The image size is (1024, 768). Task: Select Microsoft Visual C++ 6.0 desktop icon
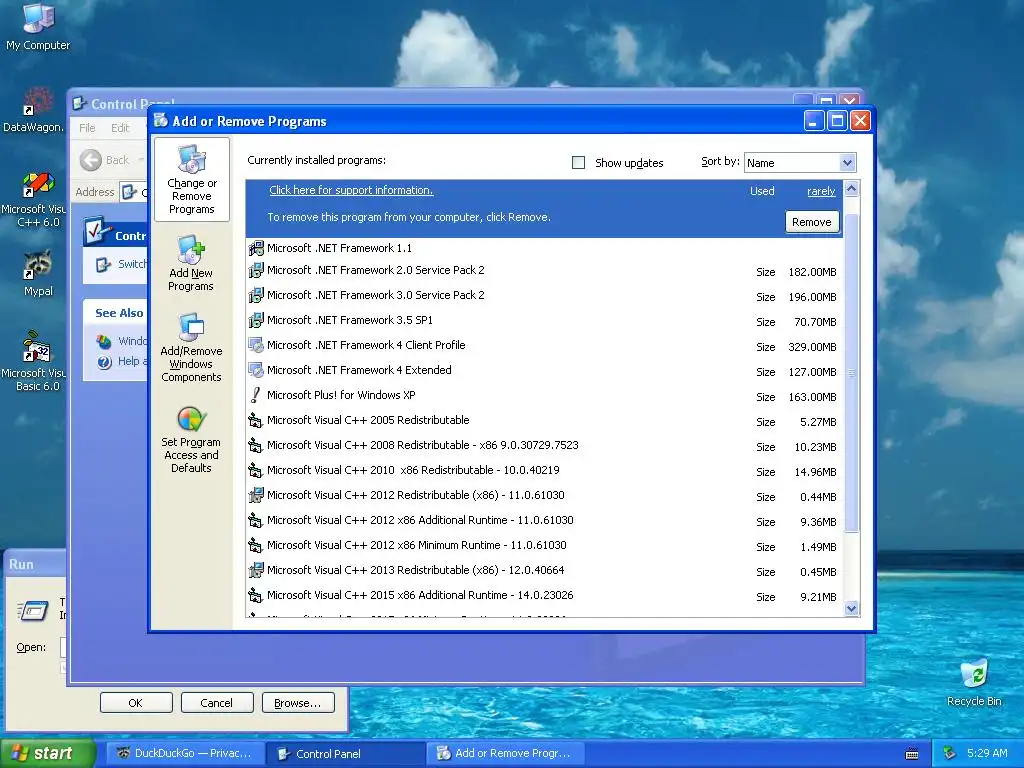pyautogui.click(x=36, y=199)
